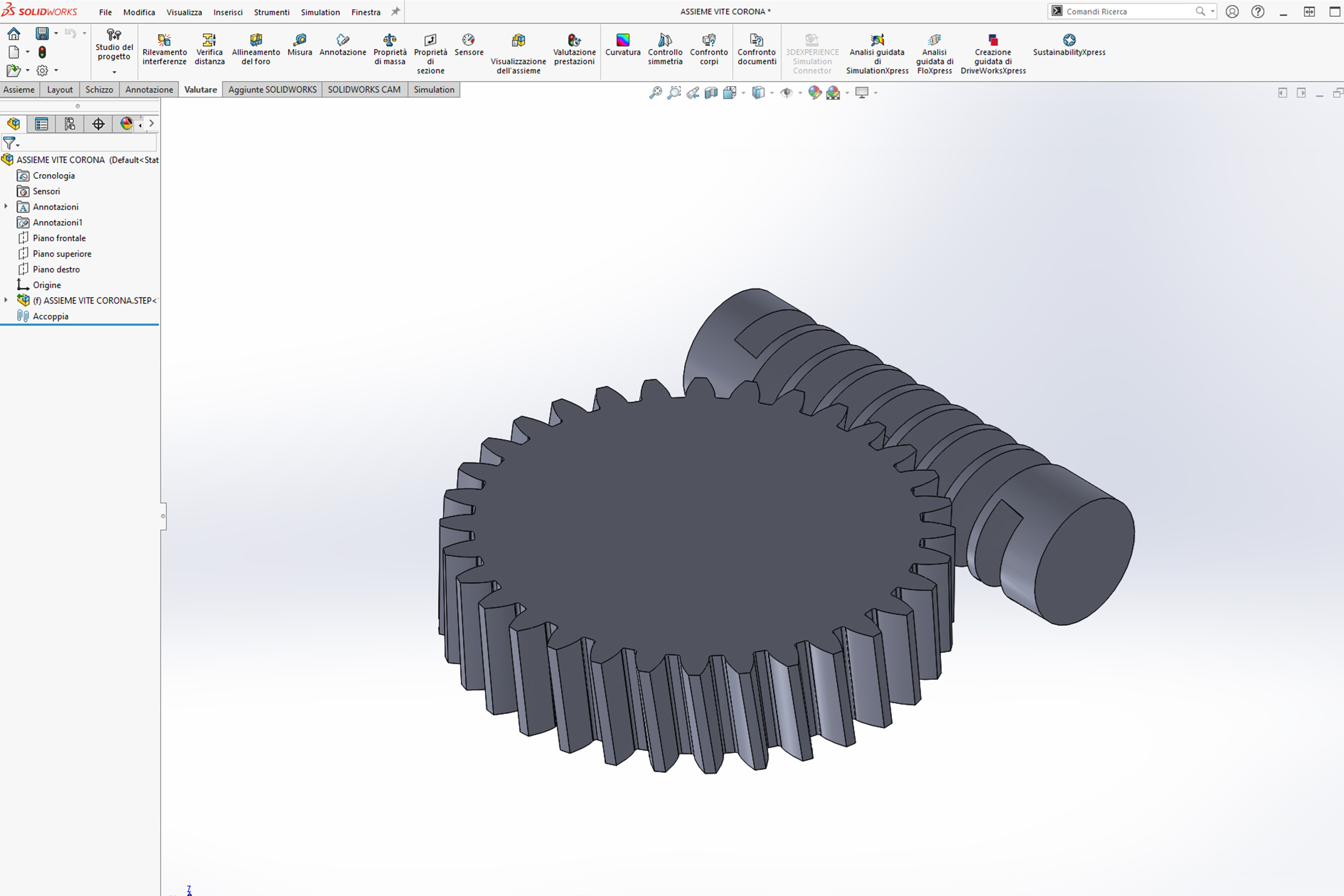Select Piano frontale in the tree

pyautogui.click(x=59, y=238)
